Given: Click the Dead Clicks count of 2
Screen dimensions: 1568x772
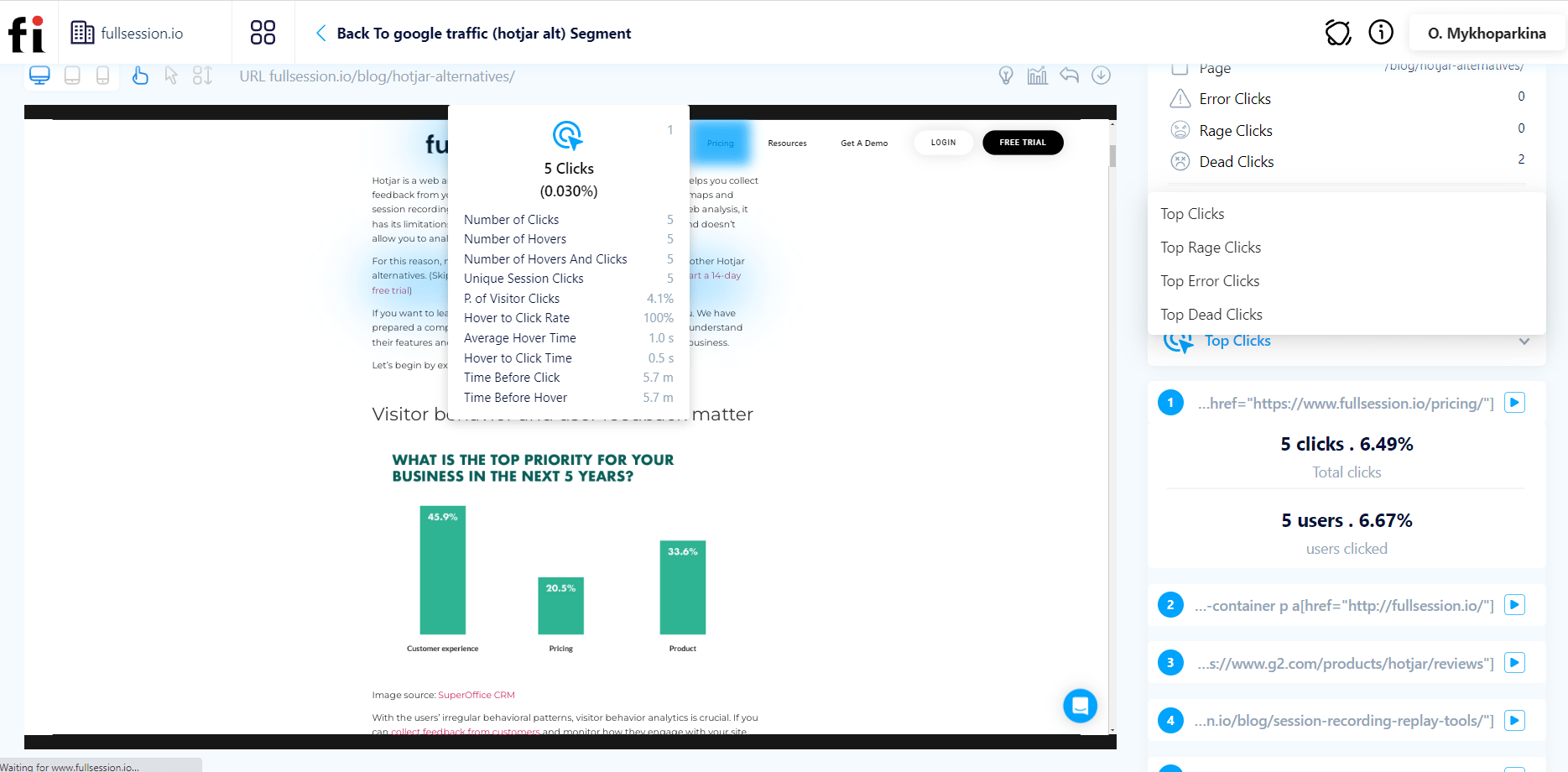Looking at the screenshot, I should tap(1521, 159).
